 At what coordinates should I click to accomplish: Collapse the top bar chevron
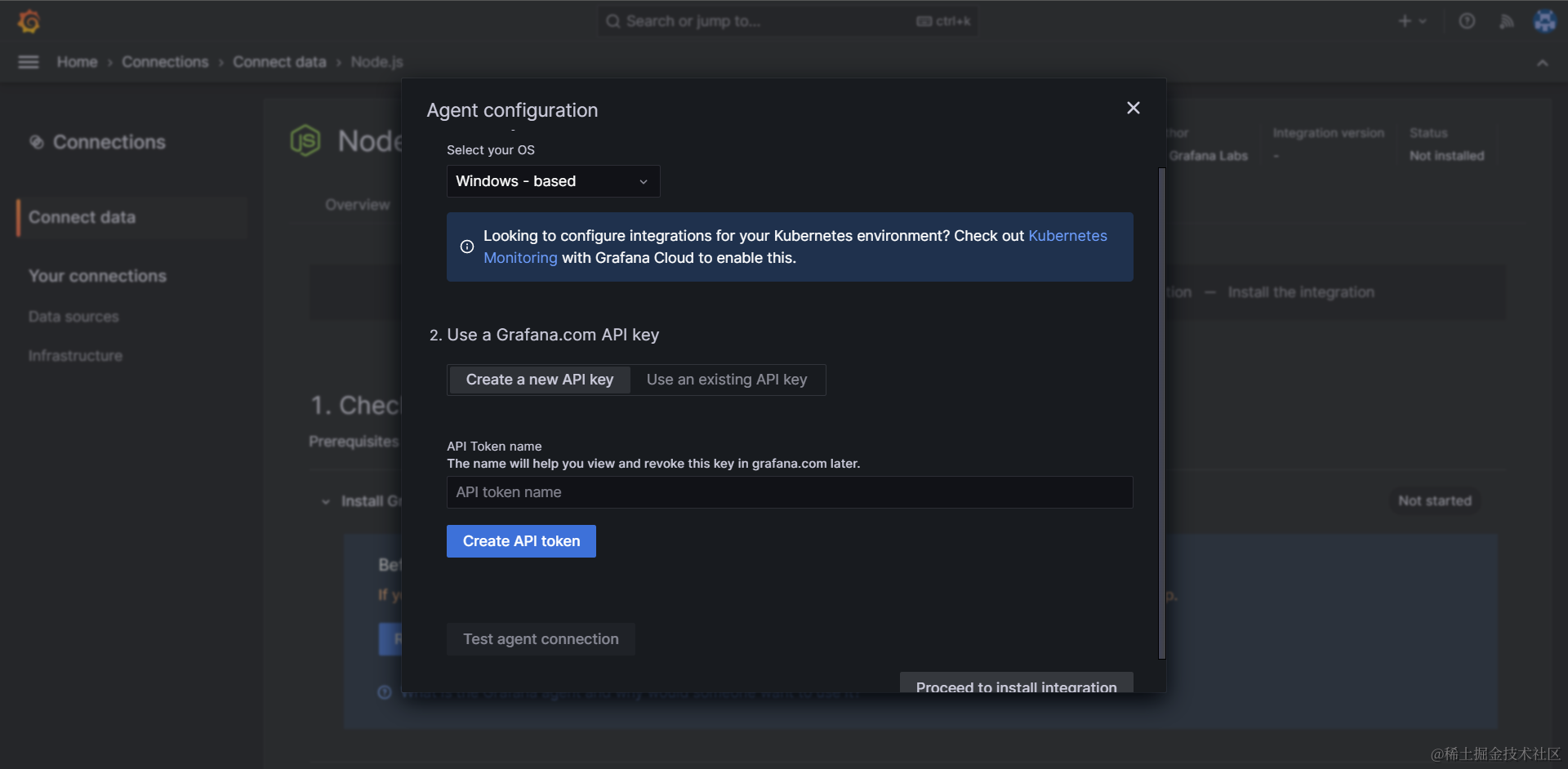click(x=1542, y=63)
